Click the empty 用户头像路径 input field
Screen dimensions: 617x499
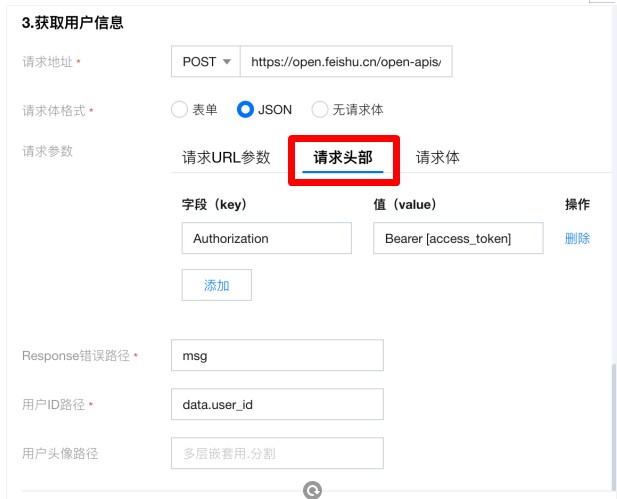[x=277, y=453]
